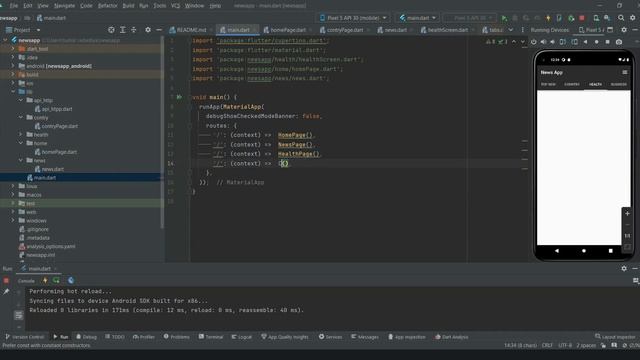640x360 pixels.
Task: Open Dart Analysis tool window
Action: [451, 337]
